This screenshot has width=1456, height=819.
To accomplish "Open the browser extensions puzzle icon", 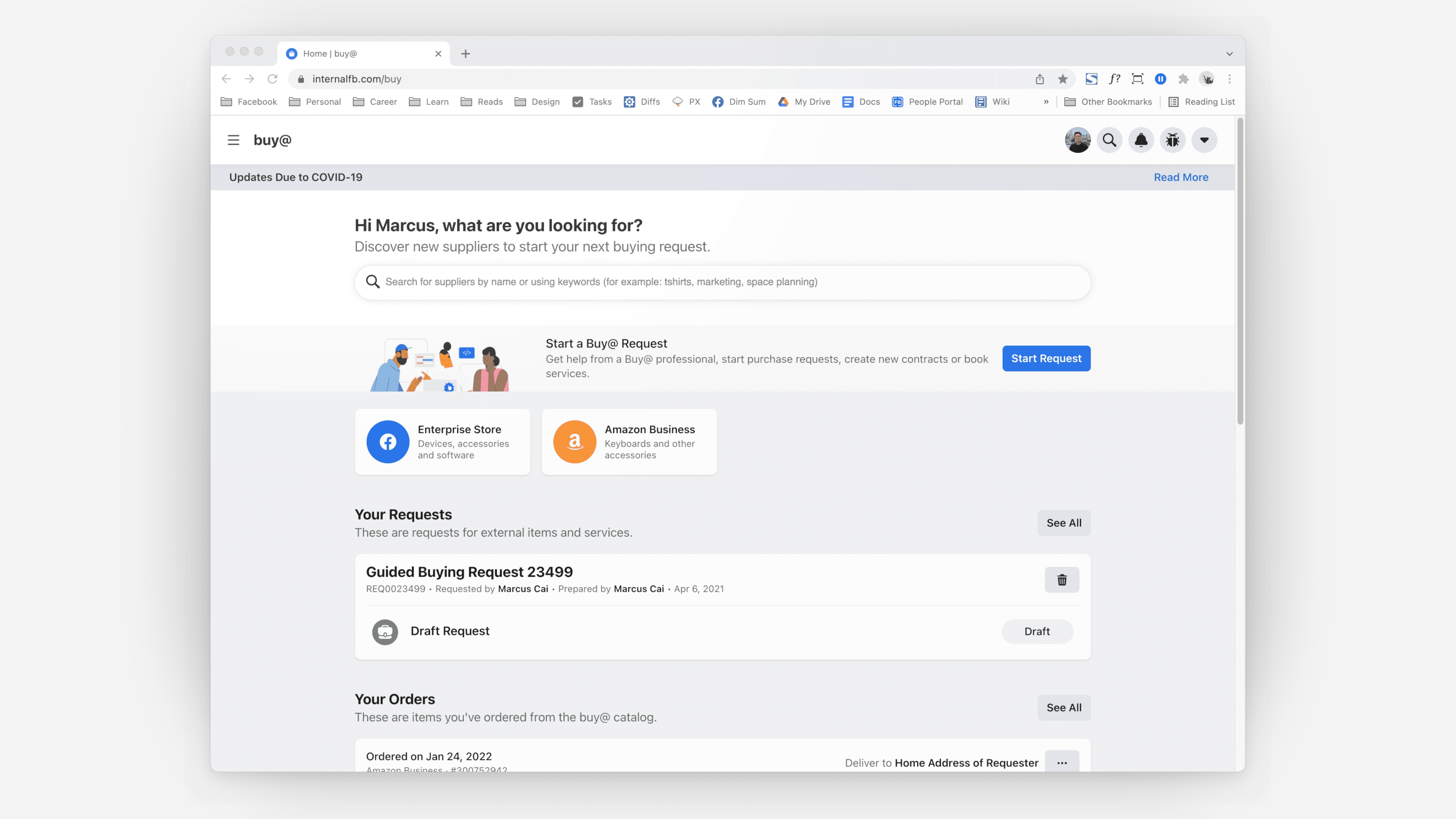I will click(1183, 79).
